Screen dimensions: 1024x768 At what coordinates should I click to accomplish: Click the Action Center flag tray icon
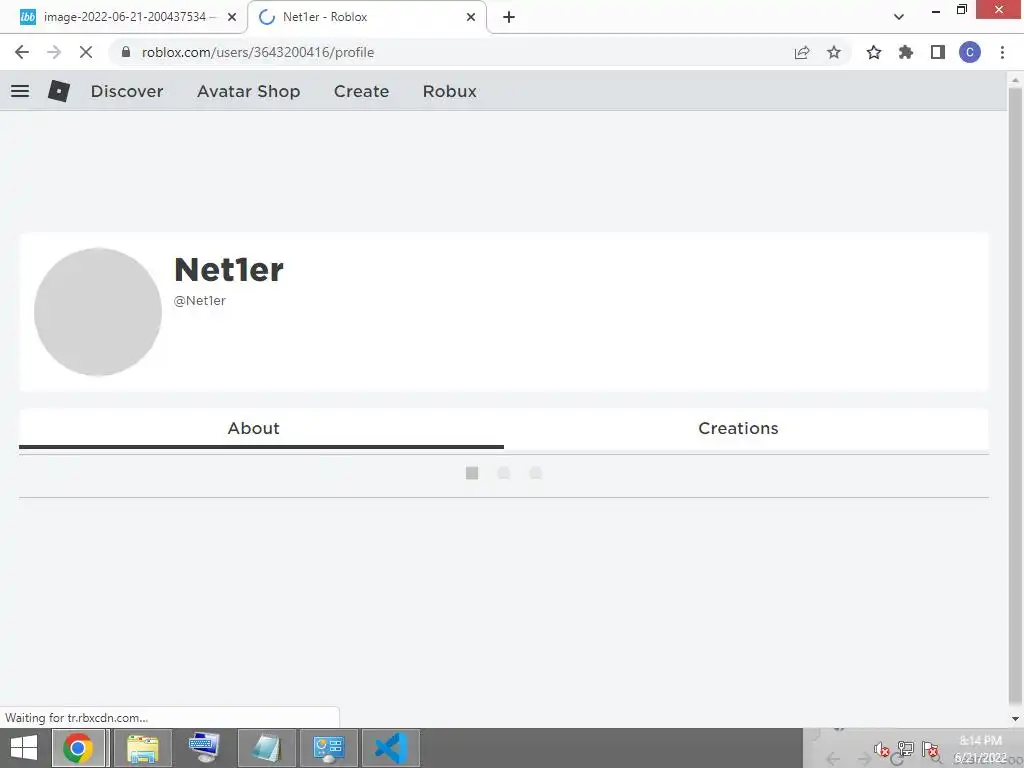coord(930,749)
